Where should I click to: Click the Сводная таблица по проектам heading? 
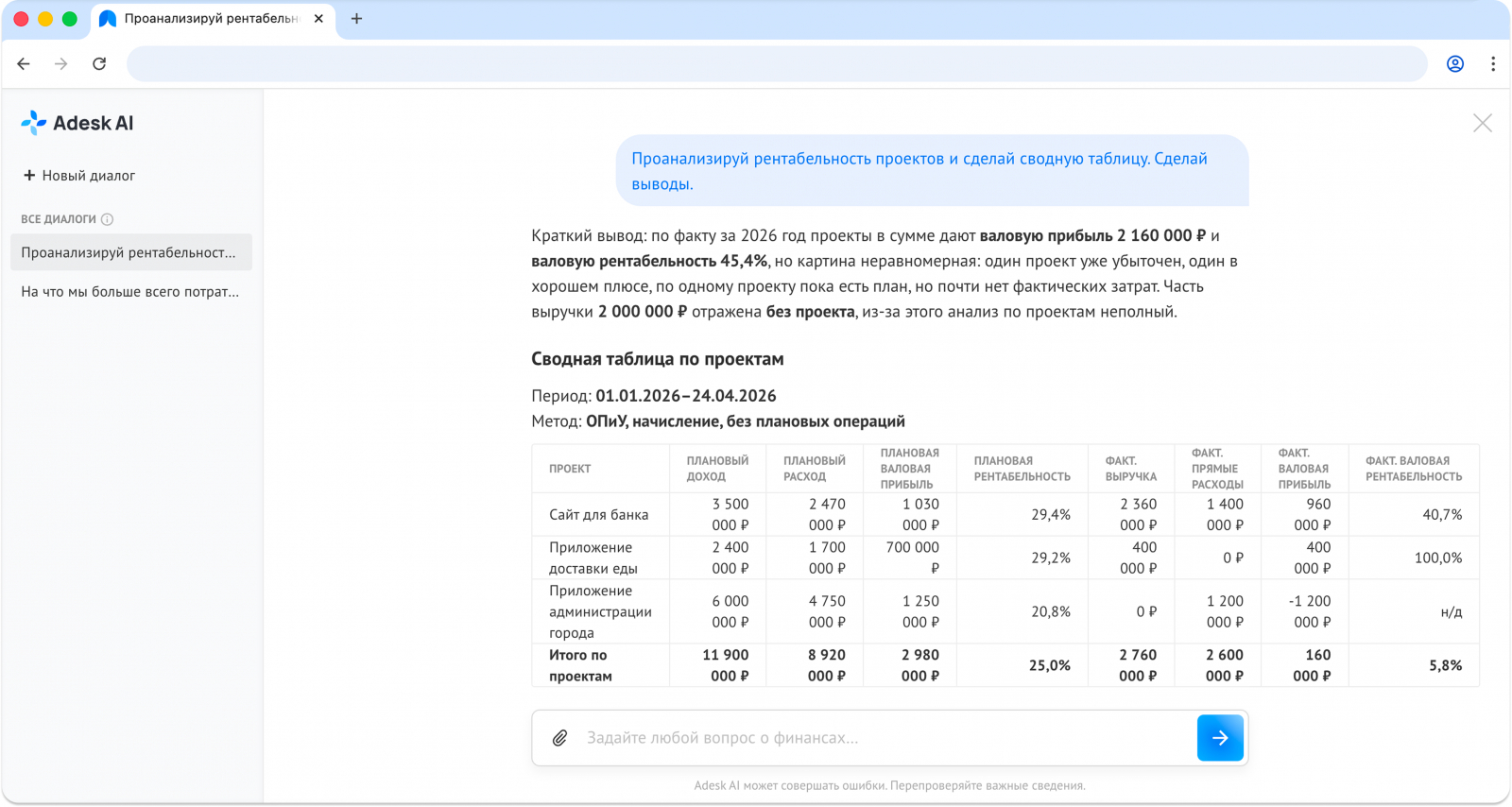click(658, 359)
